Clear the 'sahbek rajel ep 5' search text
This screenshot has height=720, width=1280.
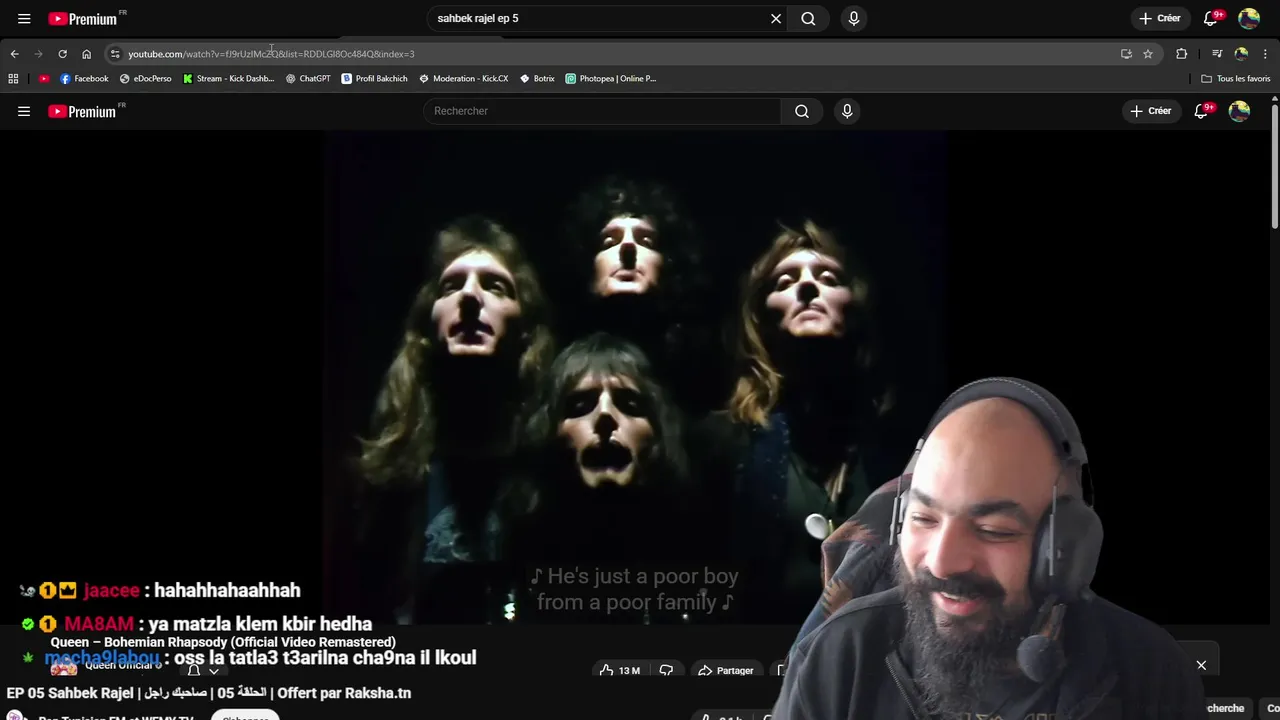775,18
